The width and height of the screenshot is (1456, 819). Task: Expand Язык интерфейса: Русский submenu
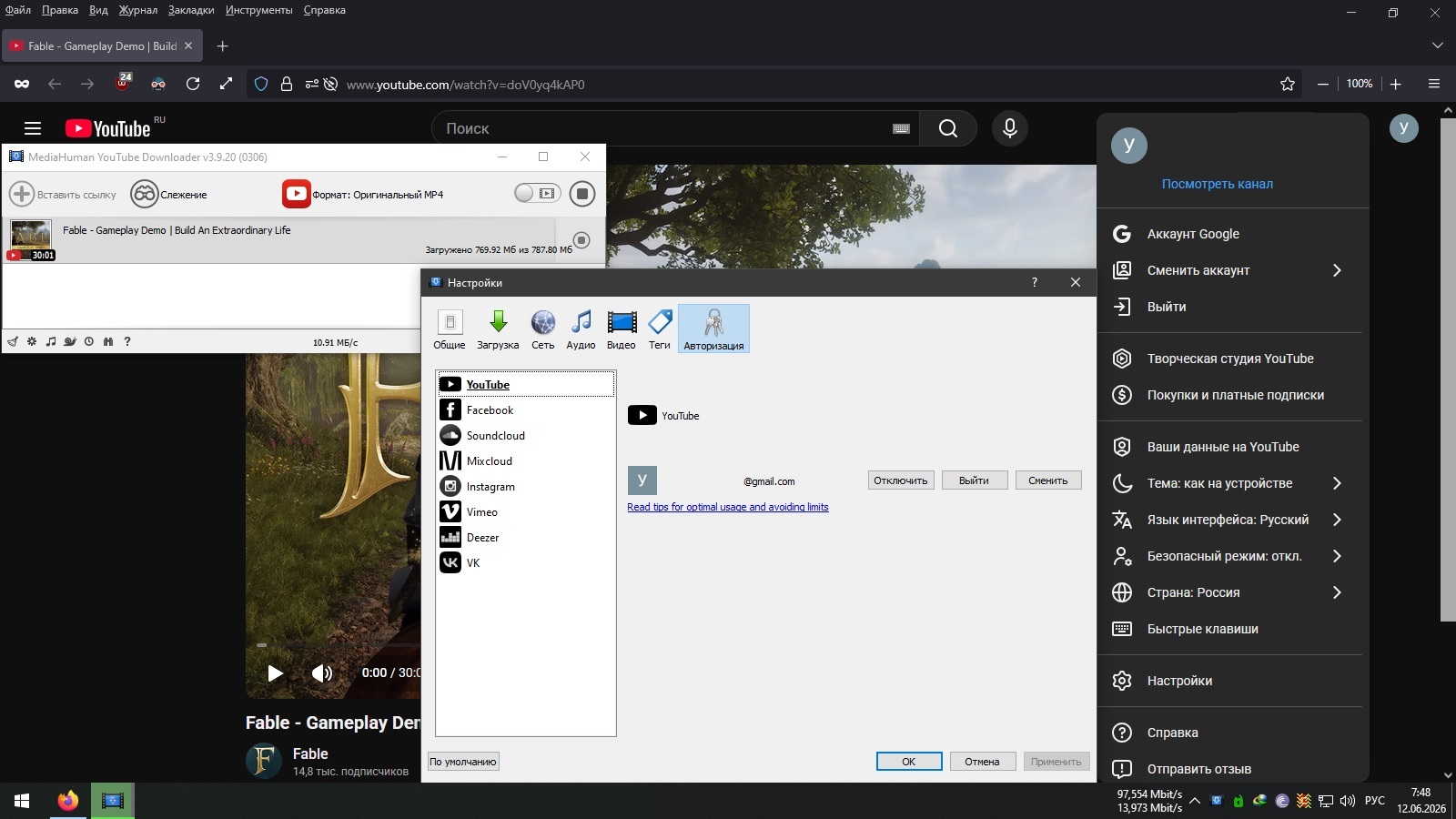pyautogui.click(x=1337, y=520)
